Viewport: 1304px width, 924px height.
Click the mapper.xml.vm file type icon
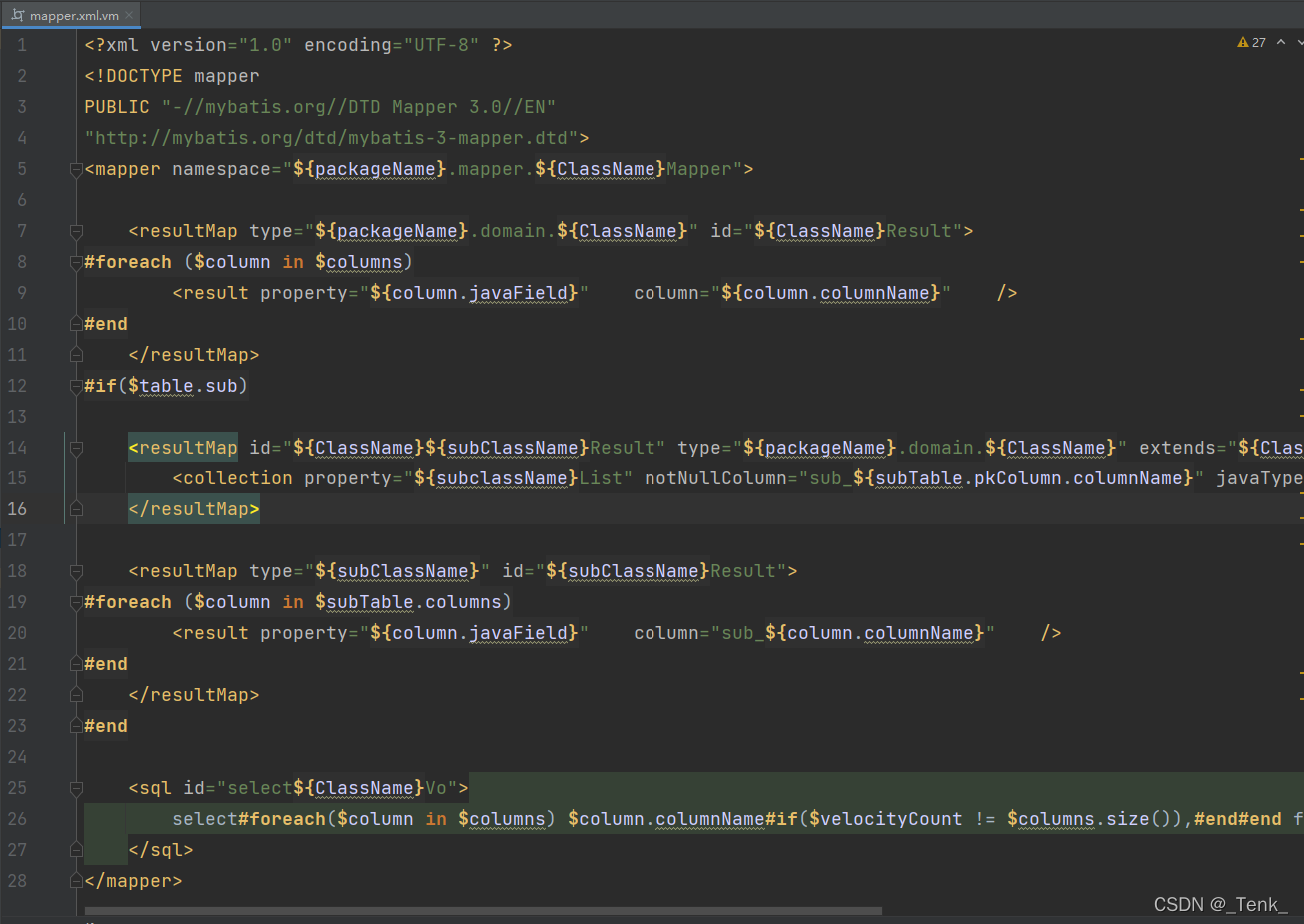click(x=17, y=15)
